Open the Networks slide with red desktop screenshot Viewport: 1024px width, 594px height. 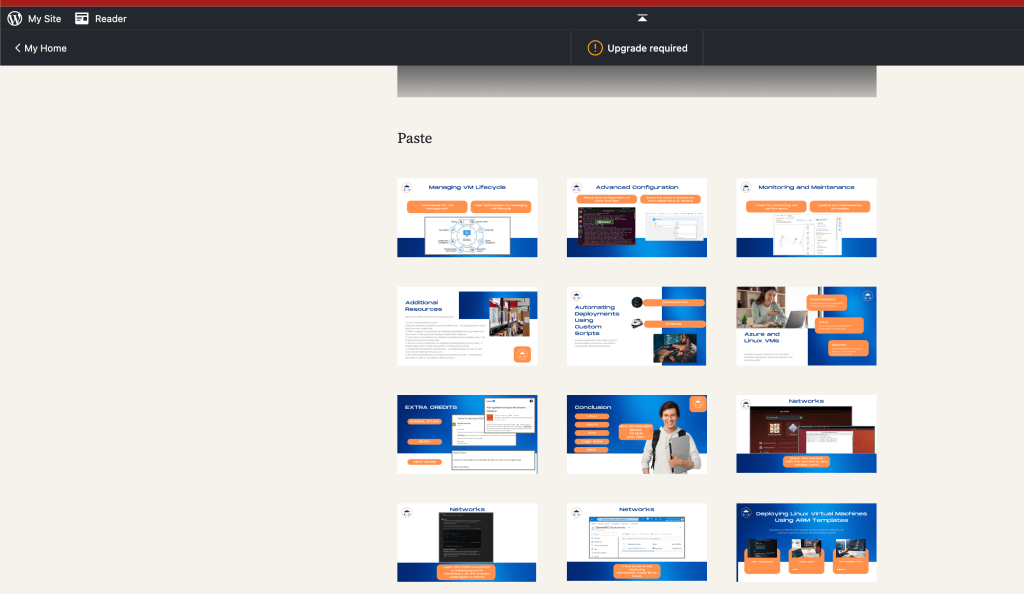(807, 434)
